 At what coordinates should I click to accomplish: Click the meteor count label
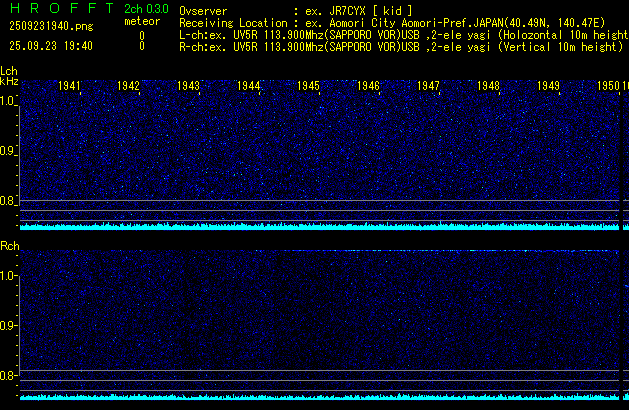tap(141, 22)
